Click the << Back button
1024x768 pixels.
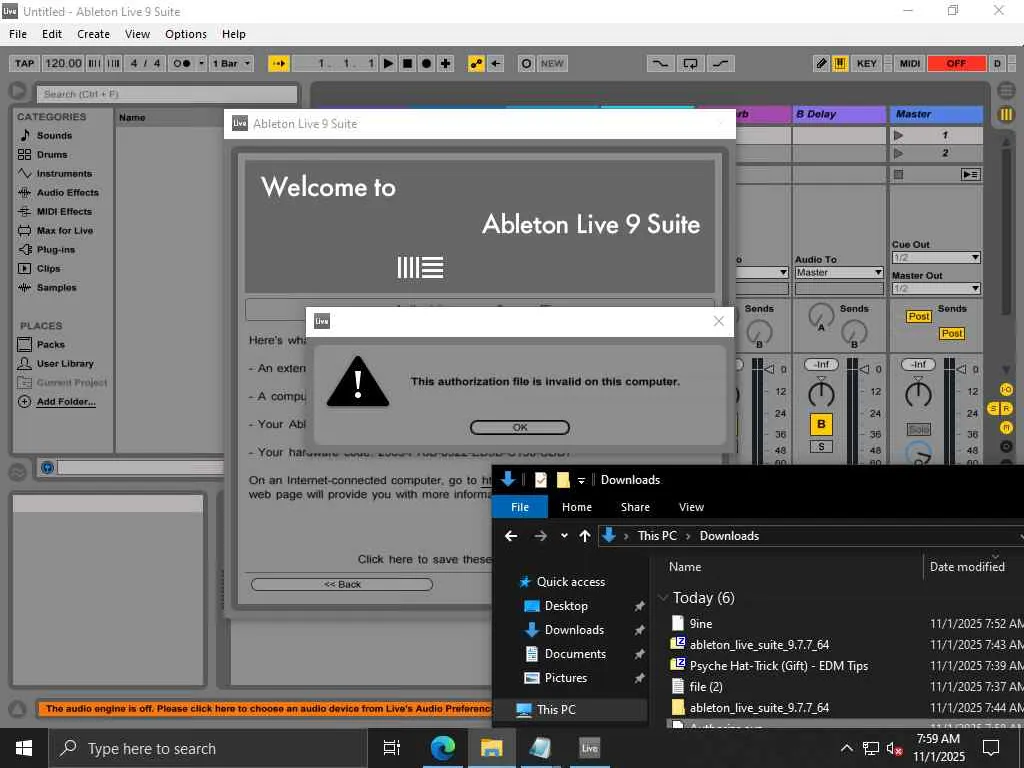point(342,584)
